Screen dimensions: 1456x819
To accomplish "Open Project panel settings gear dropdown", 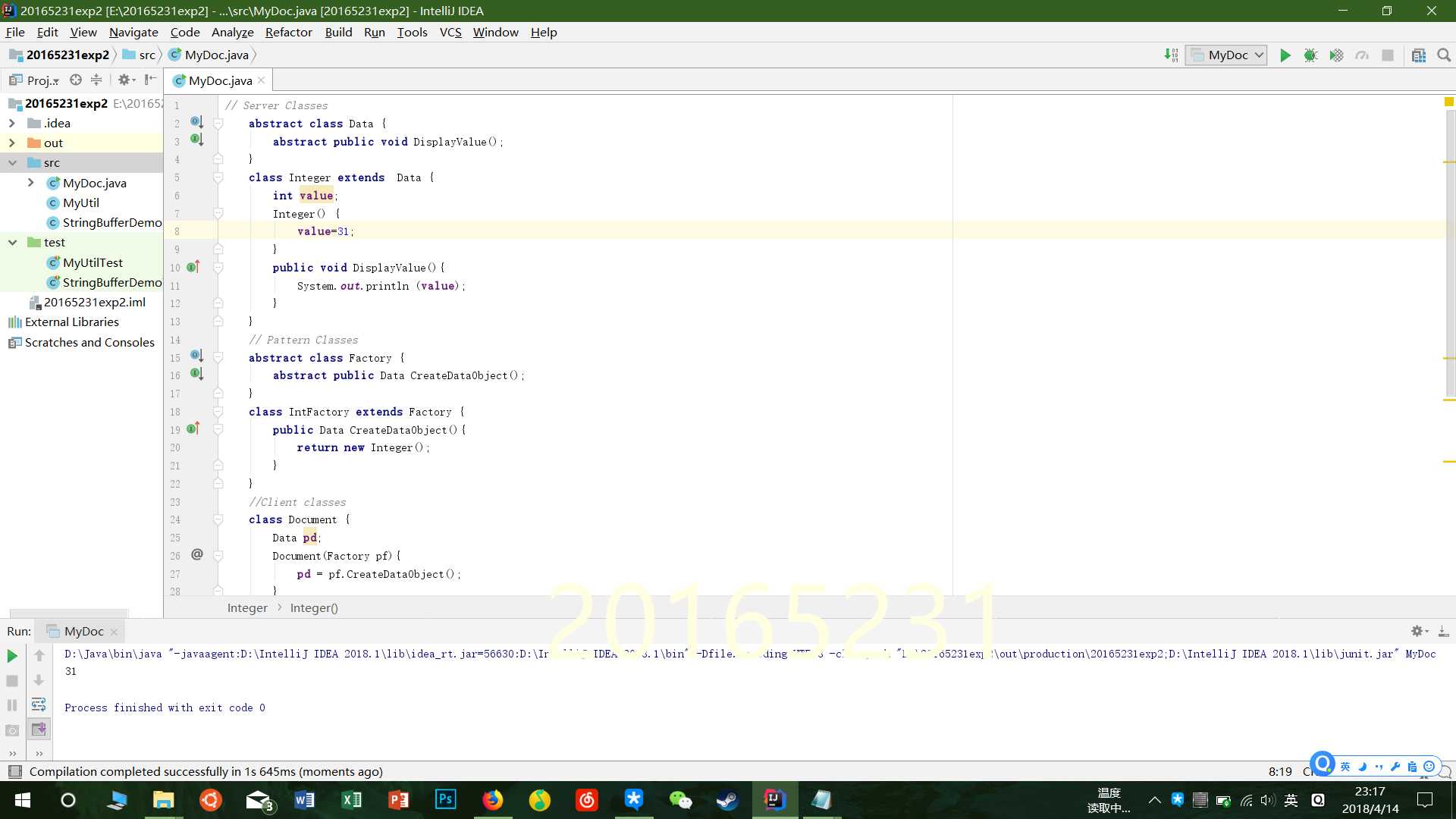I will pyautogui.click(x=126, y=80).
